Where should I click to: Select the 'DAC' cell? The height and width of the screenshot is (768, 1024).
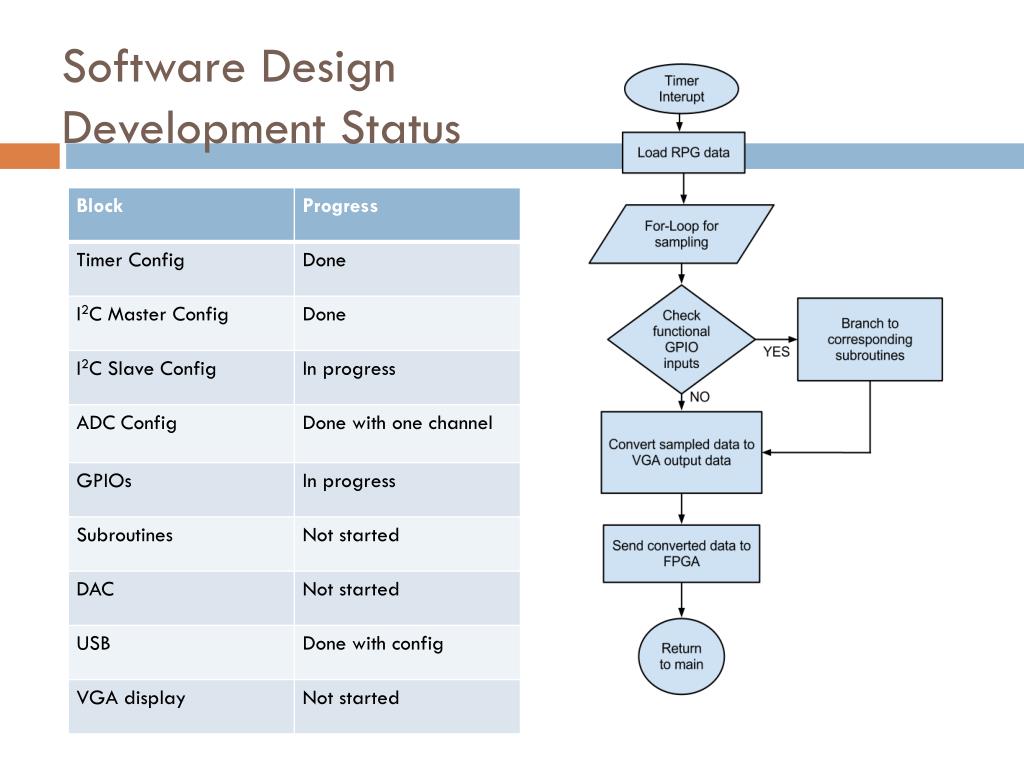pos(181,598)
